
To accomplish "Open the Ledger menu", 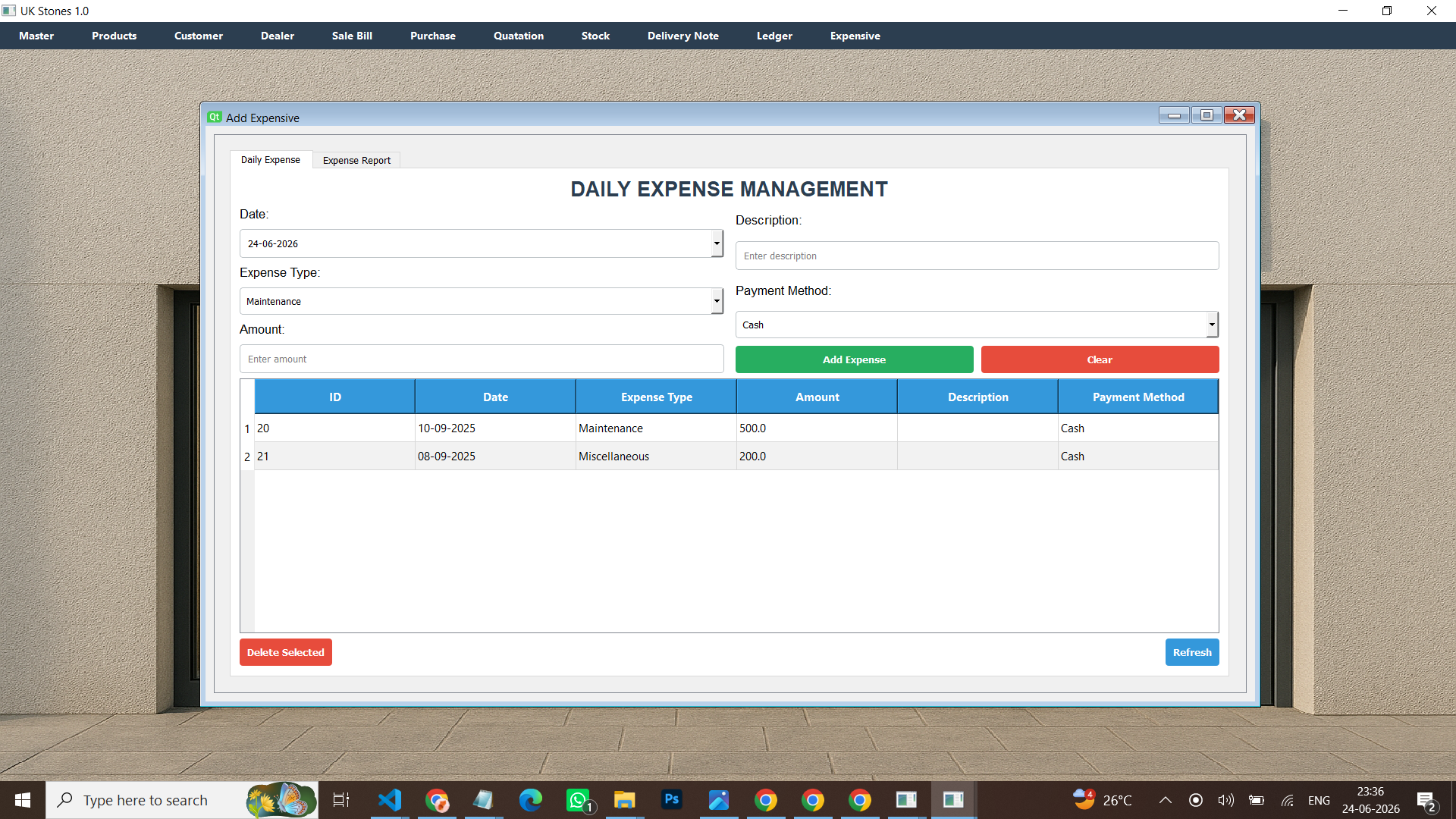I will coord(774,36).
